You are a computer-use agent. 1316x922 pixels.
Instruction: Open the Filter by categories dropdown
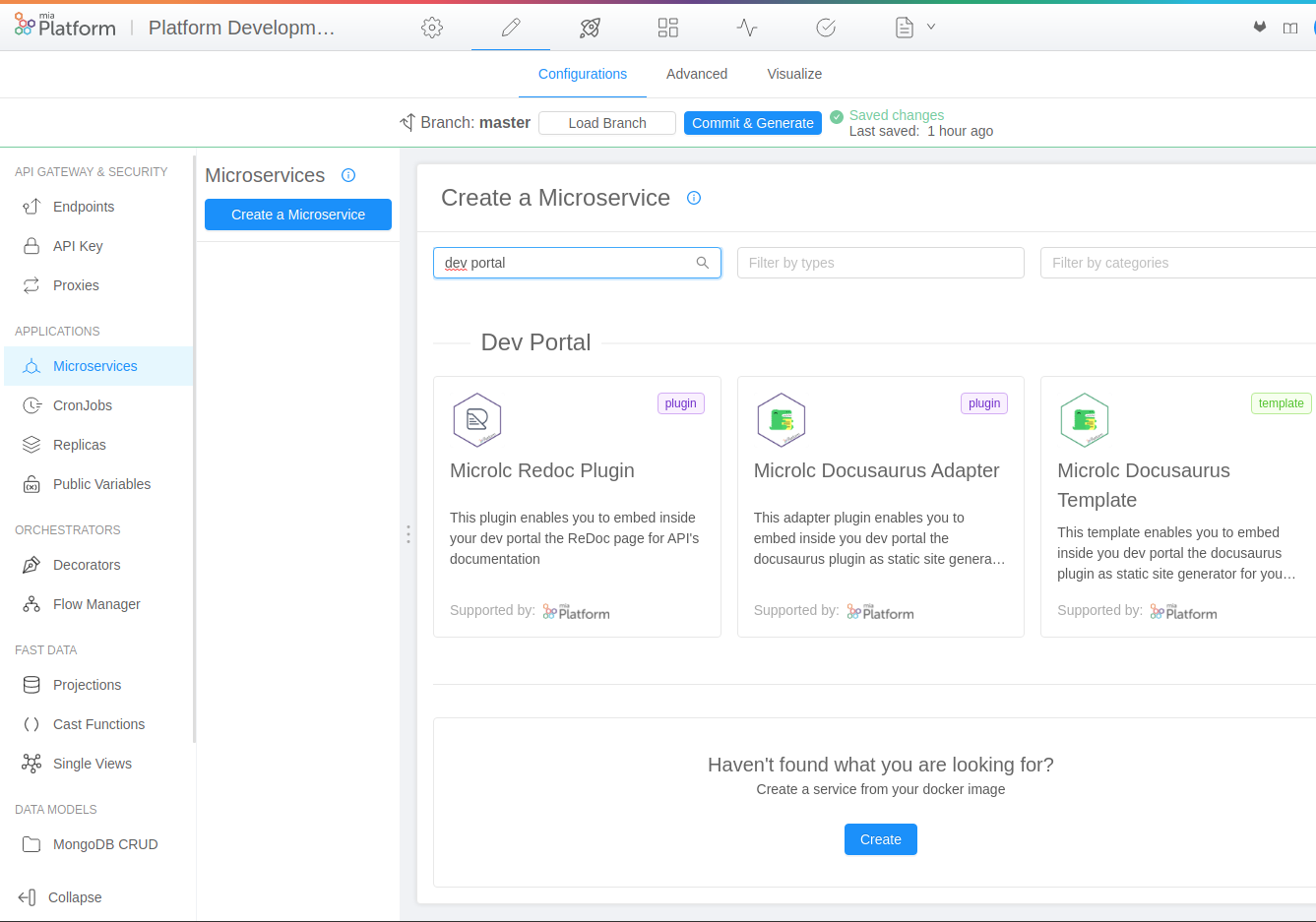click(1177, 263)
